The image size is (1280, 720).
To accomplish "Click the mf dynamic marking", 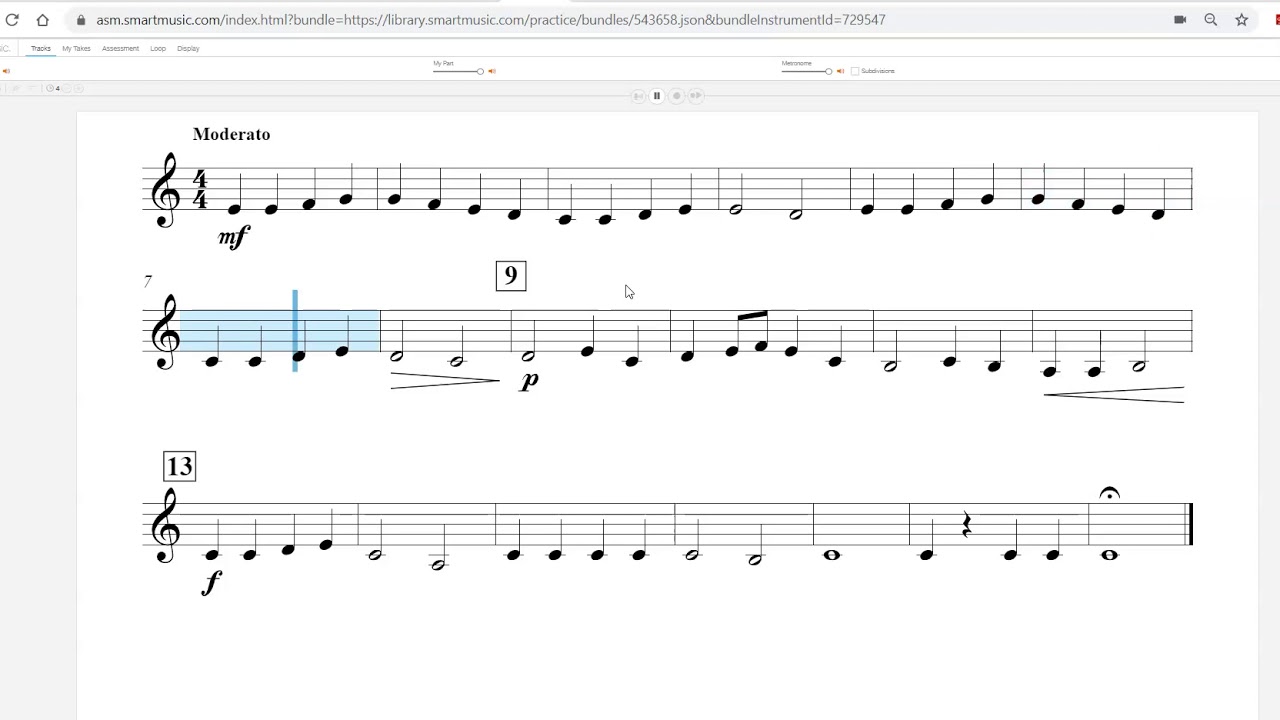I will pyautogui.click(x=234, y=237).
